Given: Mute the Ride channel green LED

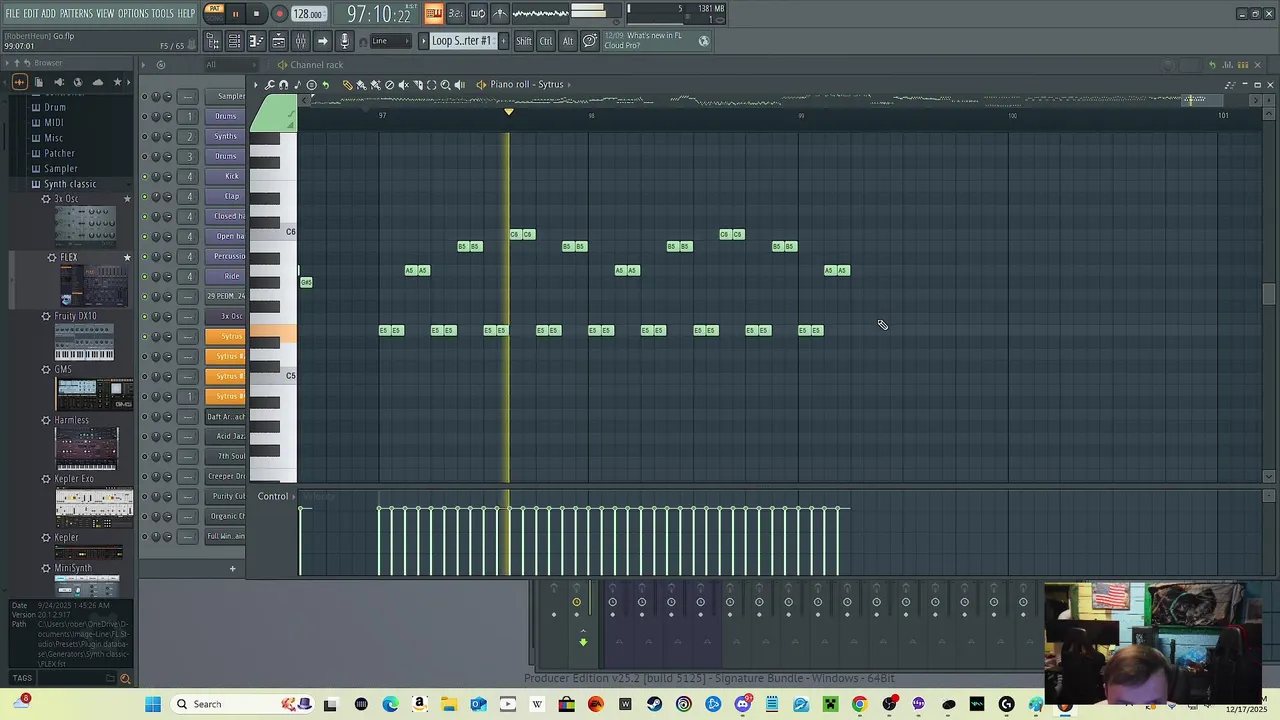Looking at the screenshot, I should tap(144, 276).
